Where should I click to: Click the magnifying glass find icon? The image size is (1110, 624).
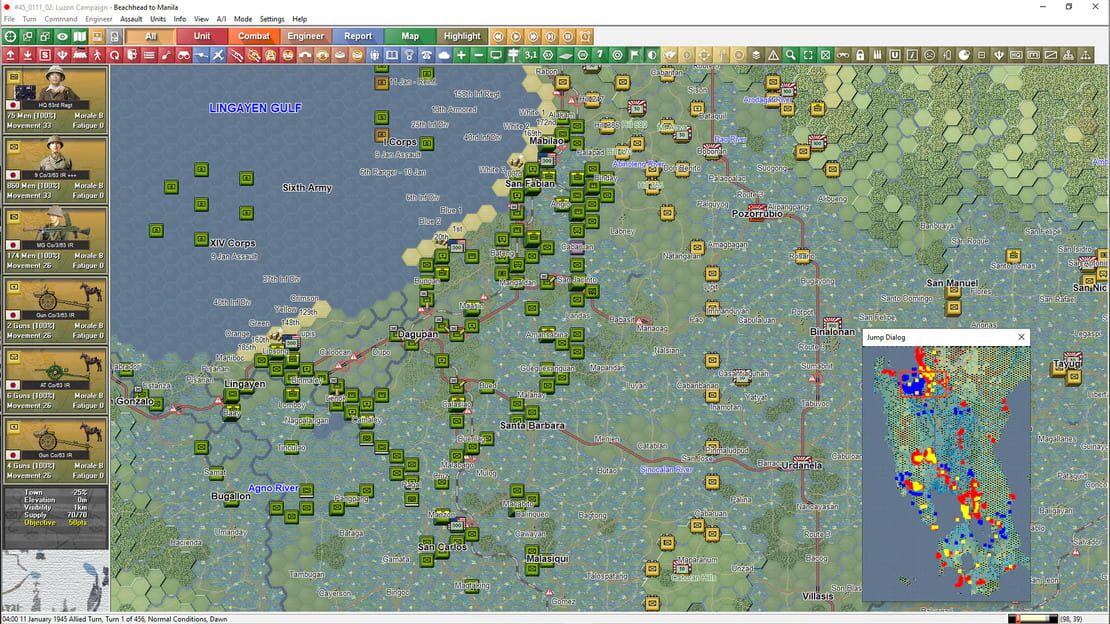click(790, 55)
